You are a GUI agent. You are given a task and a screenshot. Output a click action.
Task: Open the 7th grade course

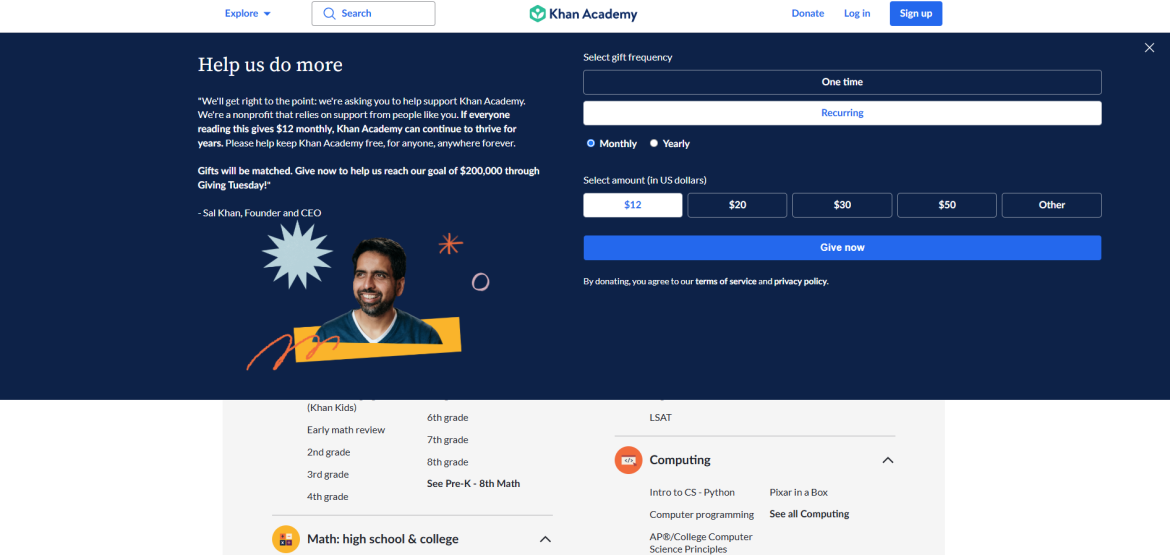click(x=448, y=440)
